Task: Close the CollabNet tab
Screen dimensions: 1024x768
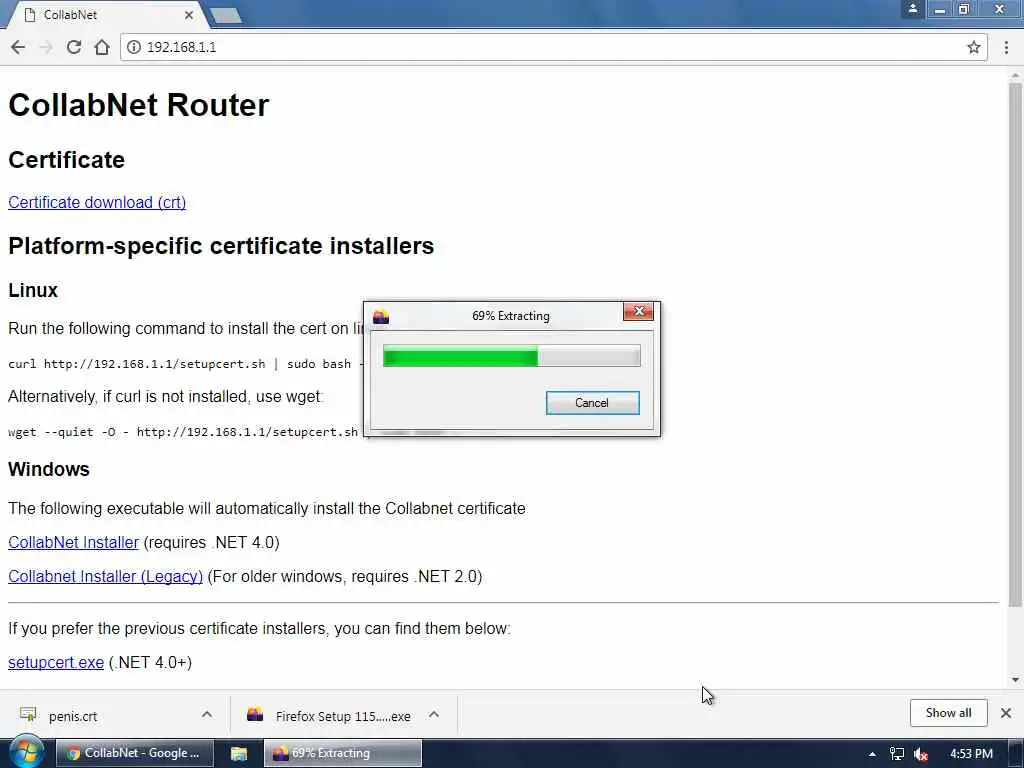Action: tap(189, 14)
